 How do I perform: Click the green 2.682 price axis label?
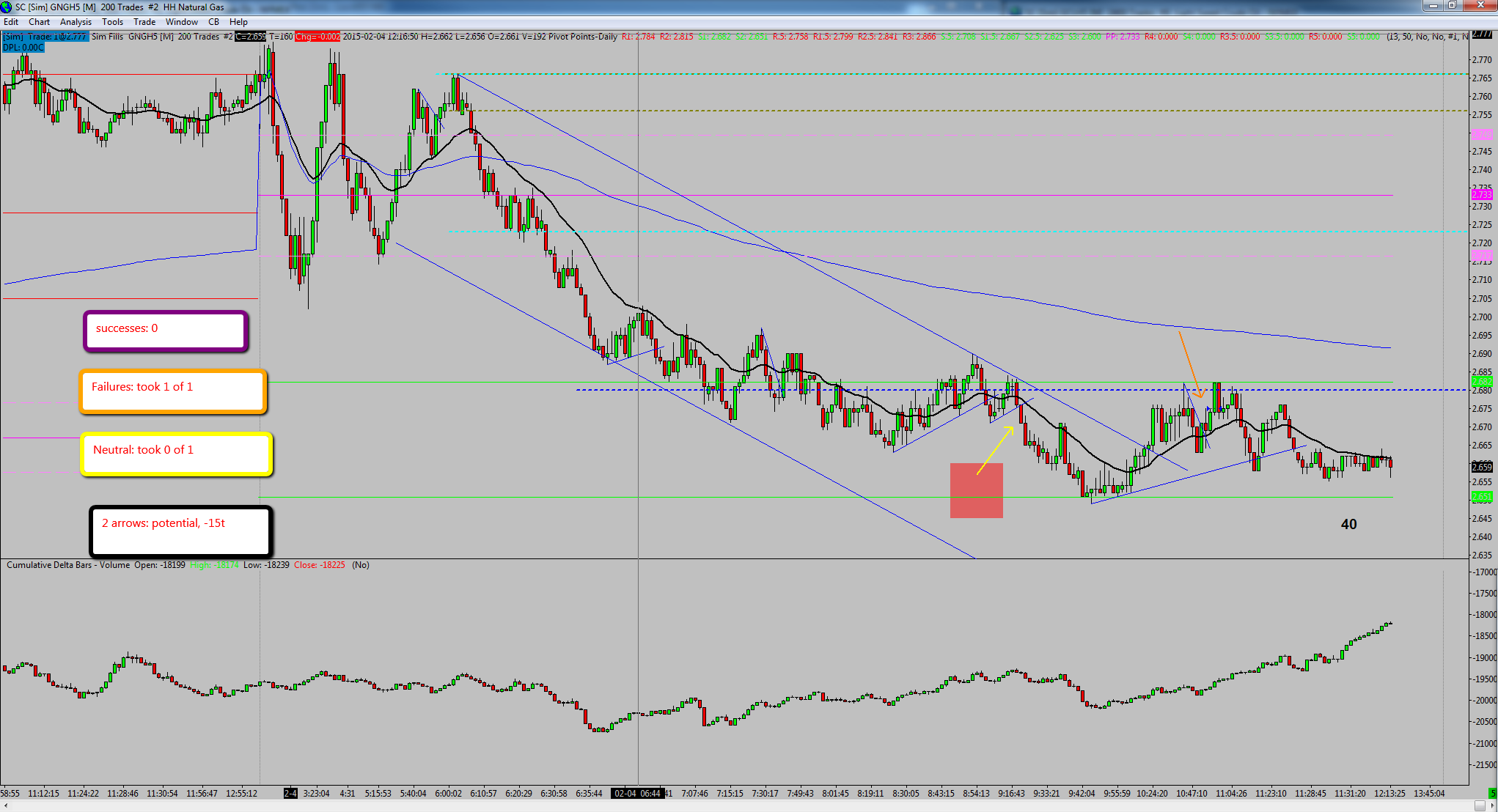(x=1482, y=382)
